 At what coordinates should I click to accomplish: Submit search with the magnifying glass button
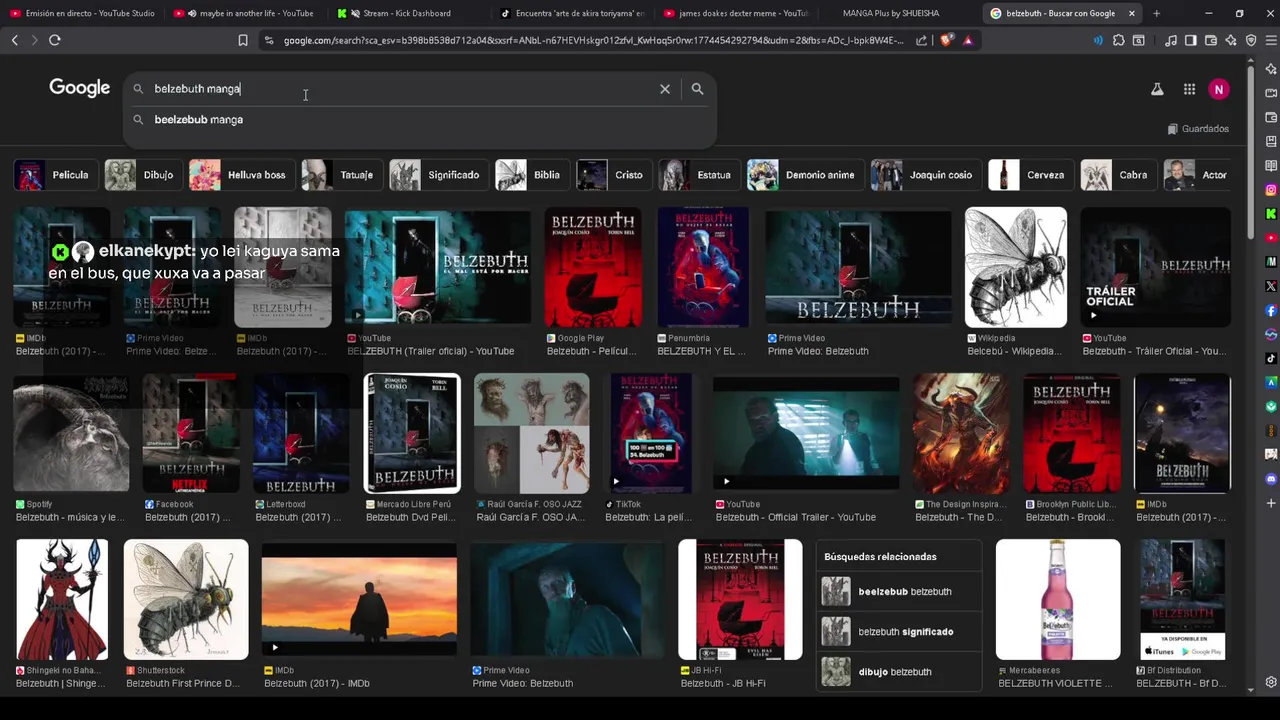tap(697, 89)
